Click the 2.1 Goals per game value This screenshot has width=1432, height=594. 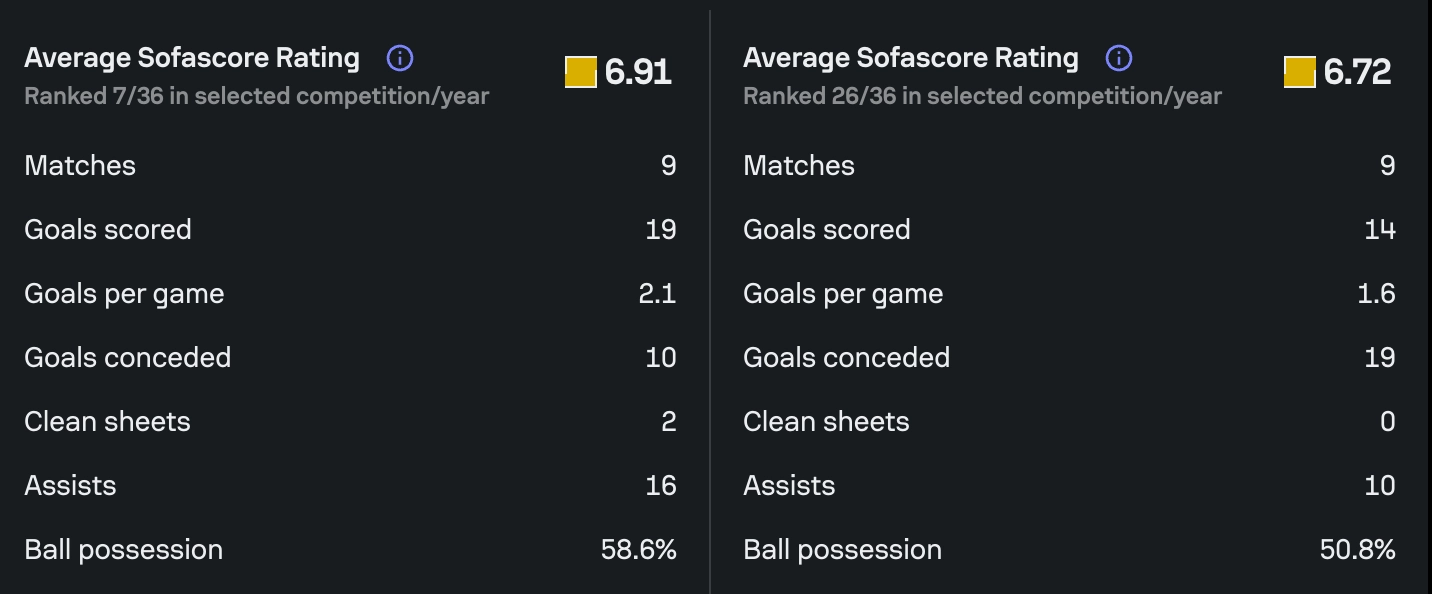click(657, 293)
